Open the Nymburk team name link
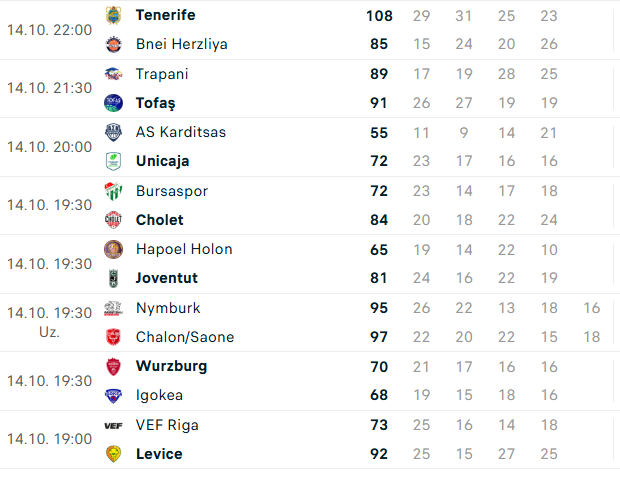 click(x=168, y=308)
